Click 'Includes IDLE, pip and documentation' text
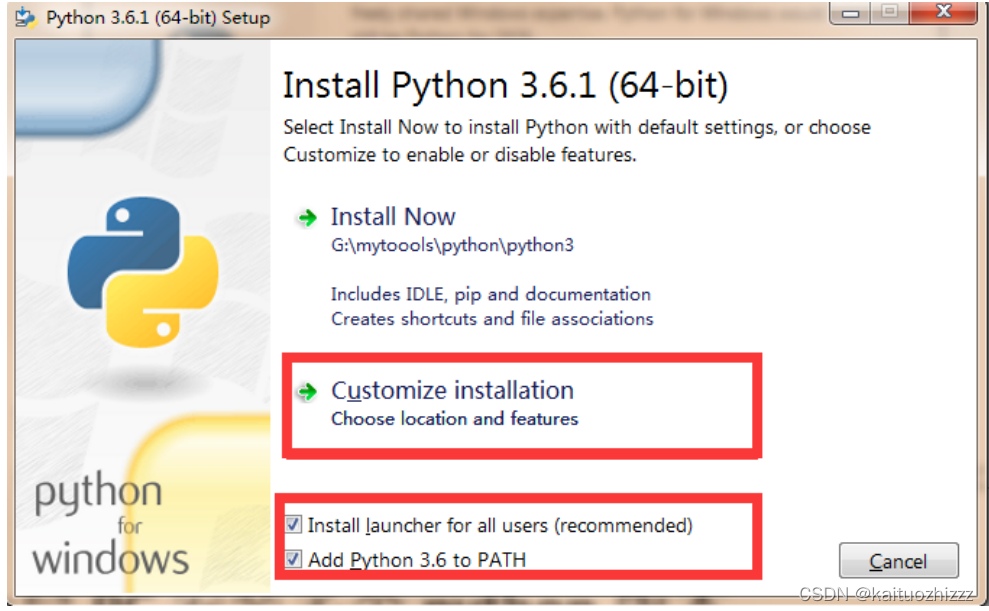989x611 pixels. pos(491,294)
